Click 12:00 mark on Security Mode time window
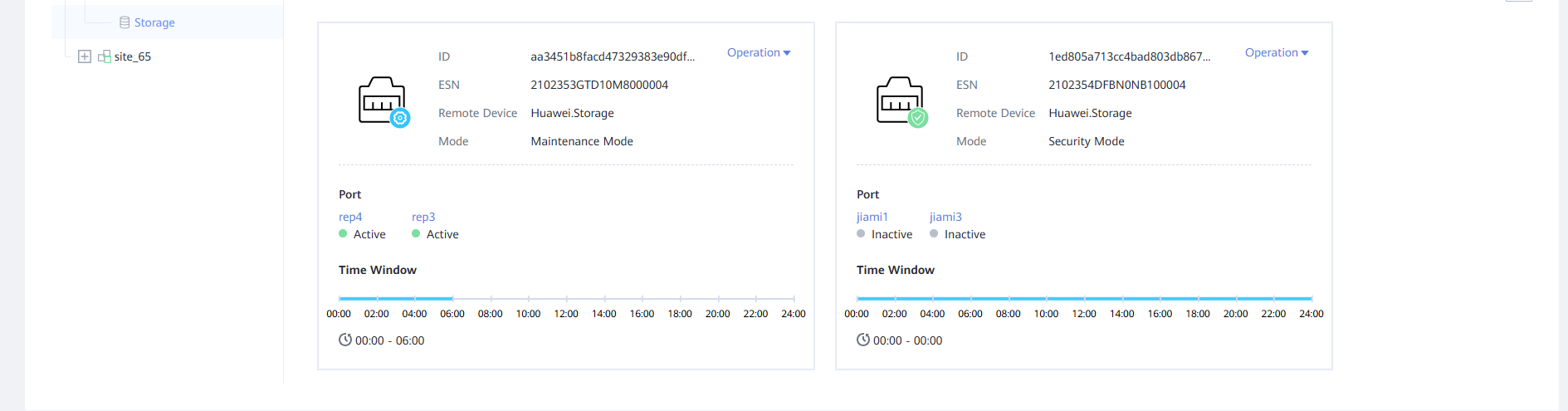The height and width of the screenshot is (411, 1568). 1084,298
